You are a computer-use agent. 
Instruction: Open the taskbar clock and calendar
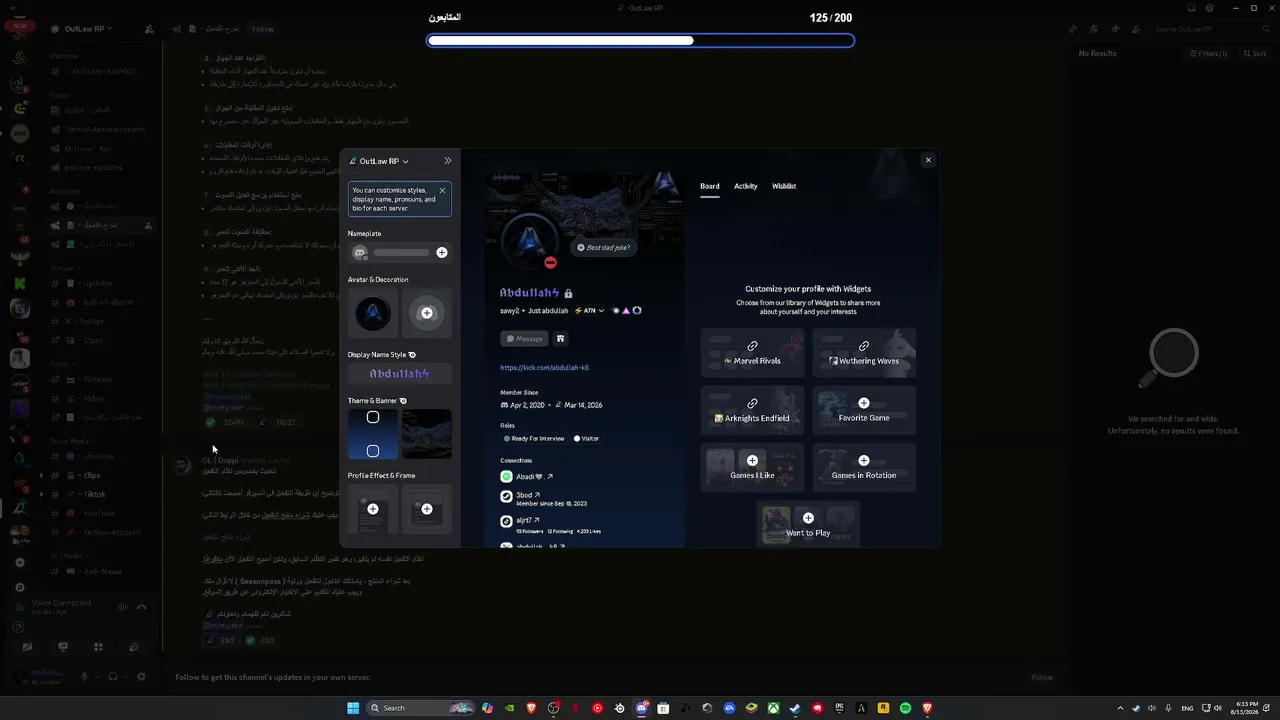(x=1246, y=708)
